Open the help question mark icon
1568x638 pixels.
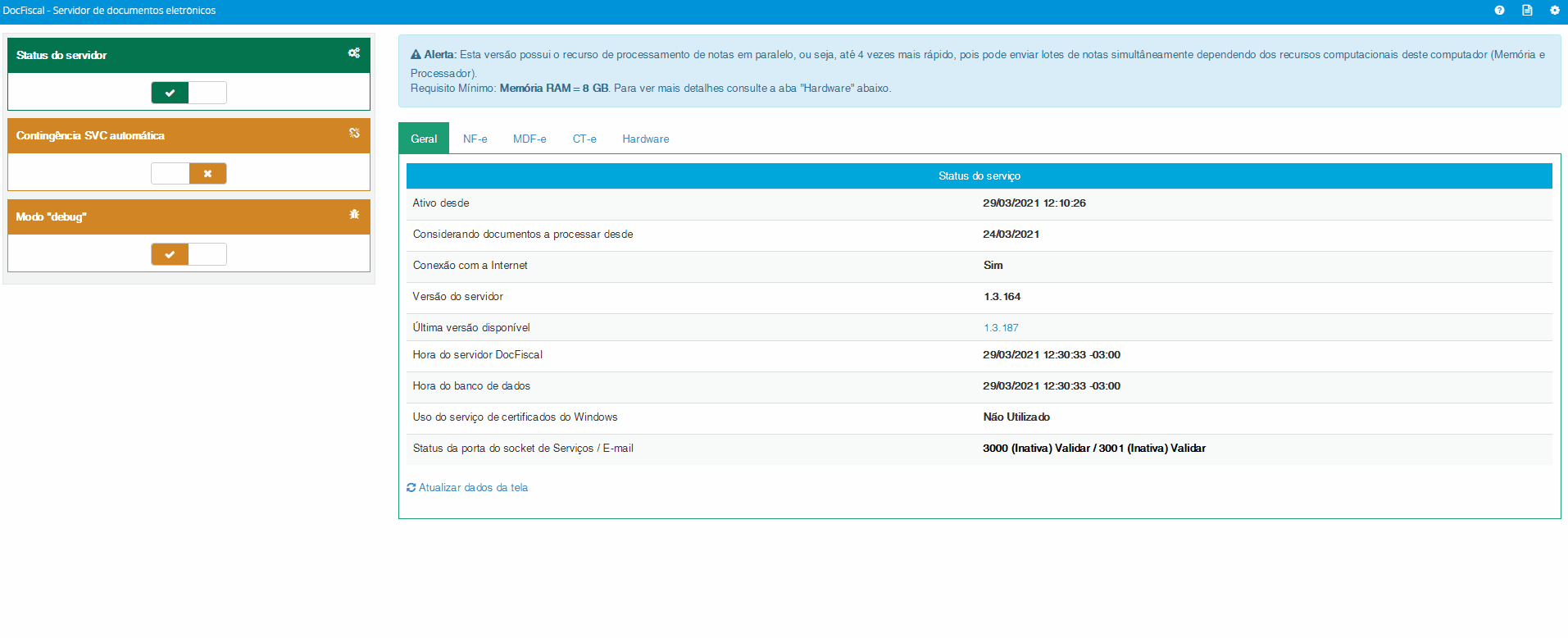pyautogui.click(x=1499, y=11)
